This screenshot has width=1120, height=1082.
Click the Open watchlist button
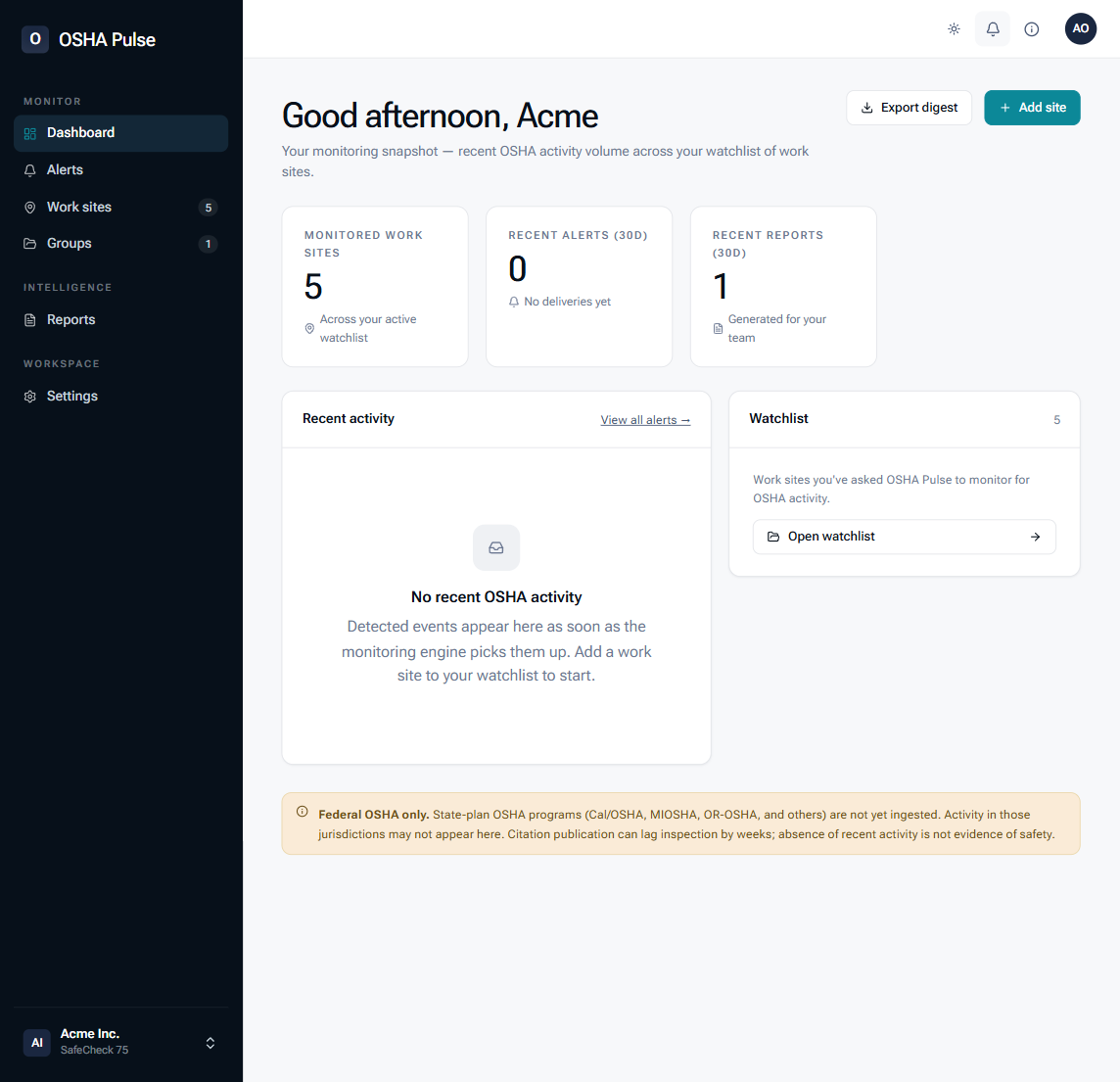pyautogui.click(x=904, y=537)
